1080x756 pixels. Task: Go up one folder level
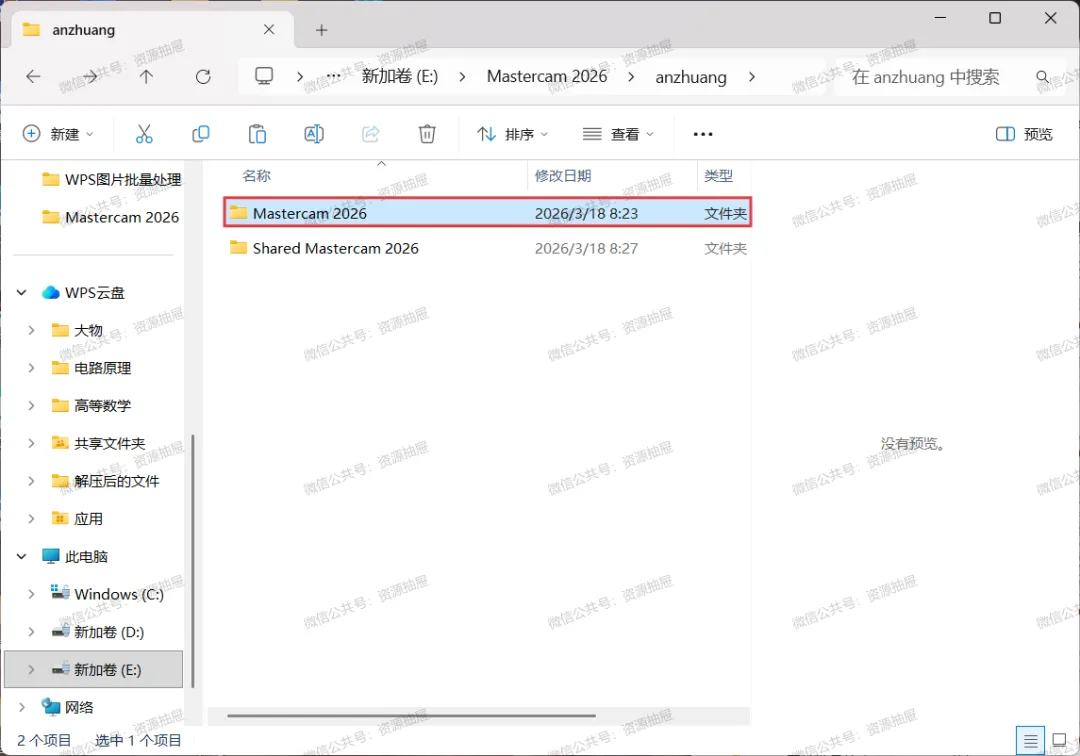tap(146, 76)
